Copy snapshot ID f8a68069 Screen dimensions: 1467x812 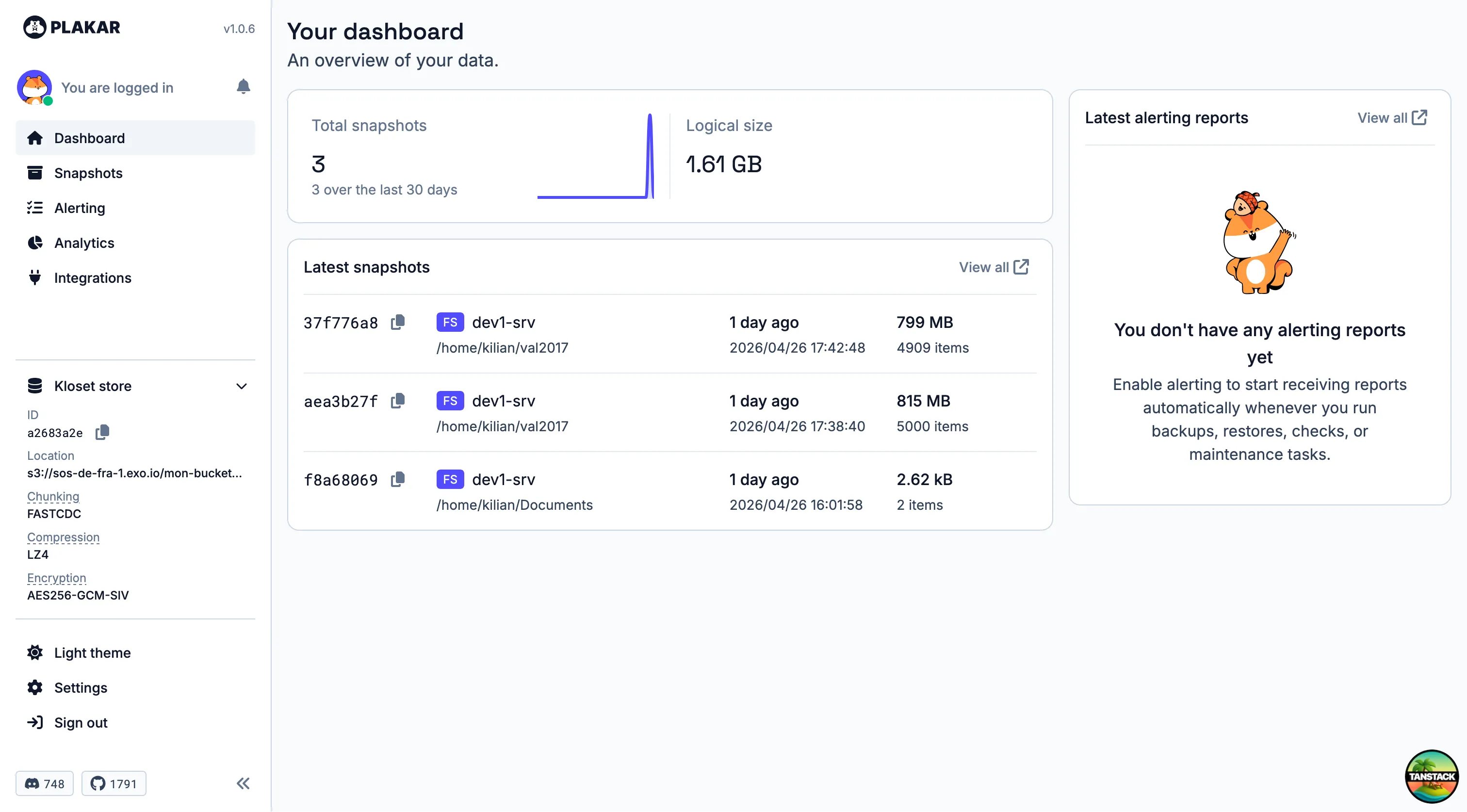click(x=397, y=479)
